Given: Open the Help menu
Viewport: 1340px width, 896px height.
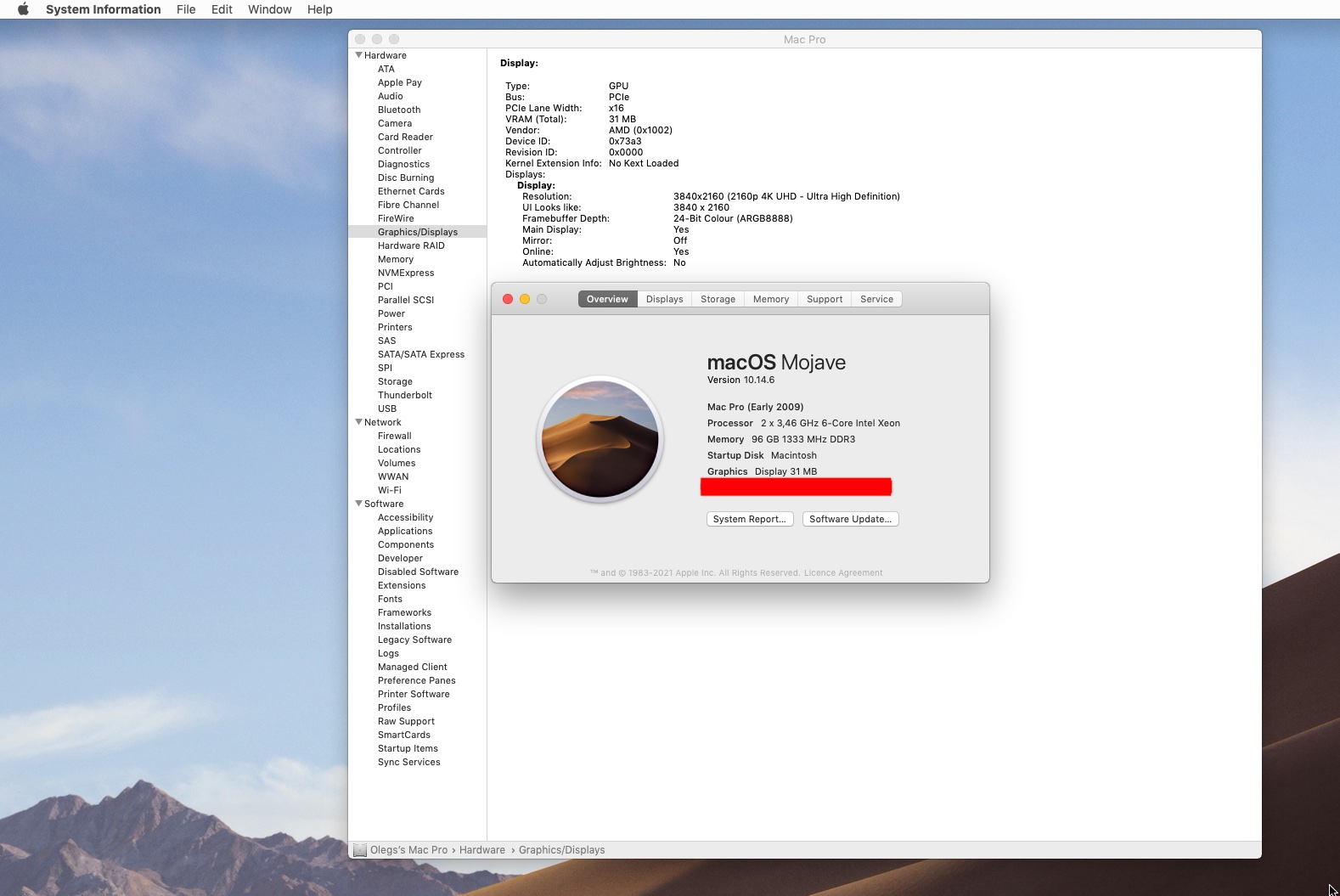Looking at the screenshot, I should point(320,9).
